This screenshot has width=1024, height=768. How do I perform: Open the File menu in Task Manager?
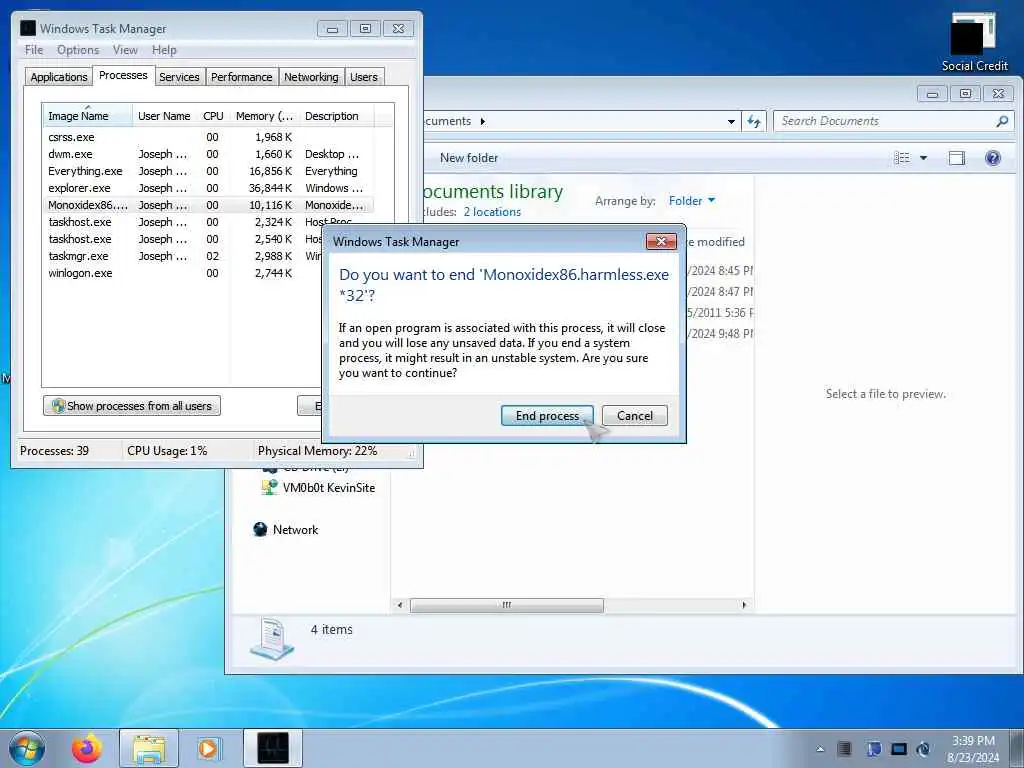point(34,50)
